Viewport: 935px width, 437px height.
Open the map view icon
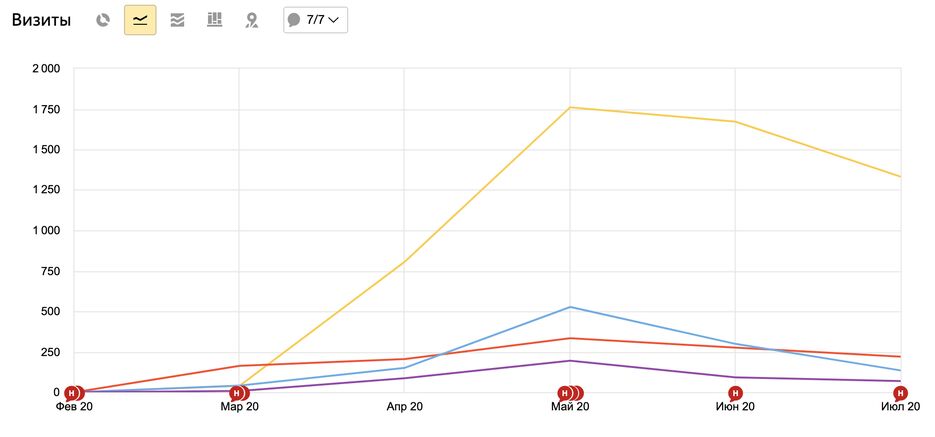pyautogui.click(x=252, y=20)
